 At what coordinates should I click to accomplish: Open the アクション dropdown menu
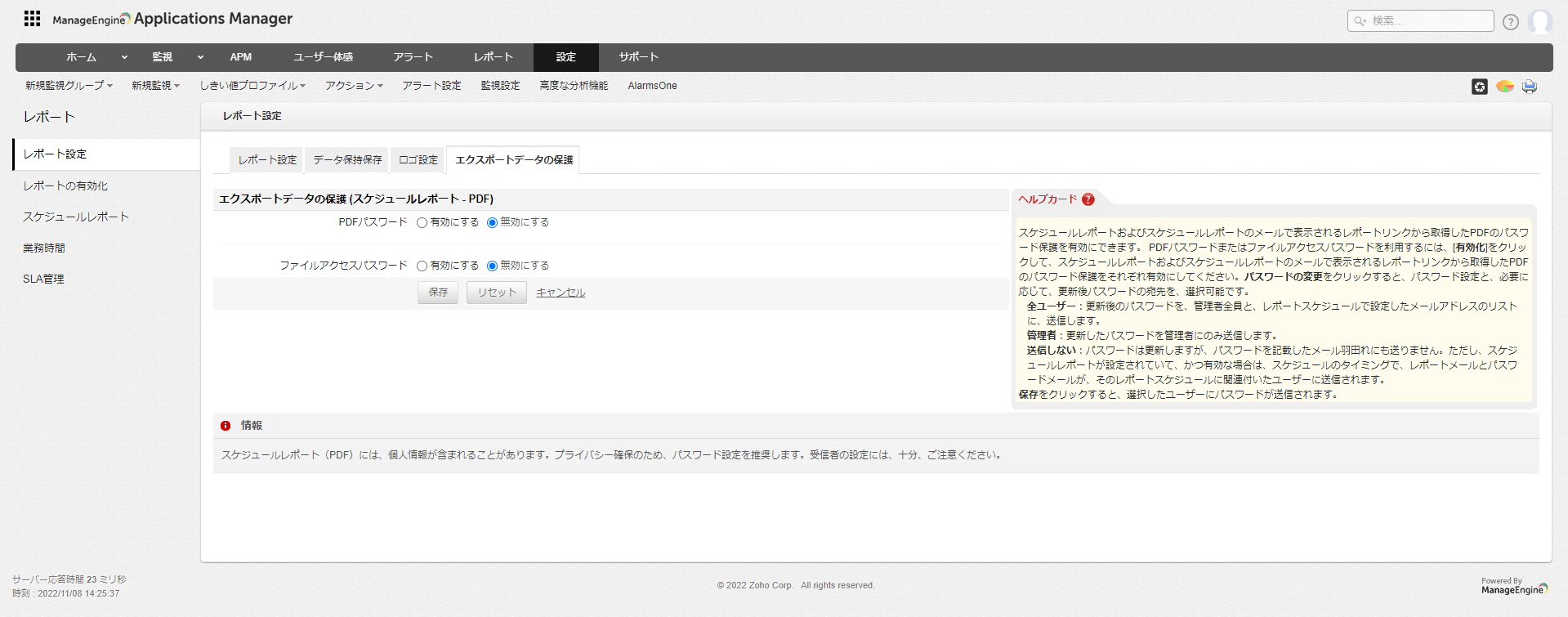[354, 86]
